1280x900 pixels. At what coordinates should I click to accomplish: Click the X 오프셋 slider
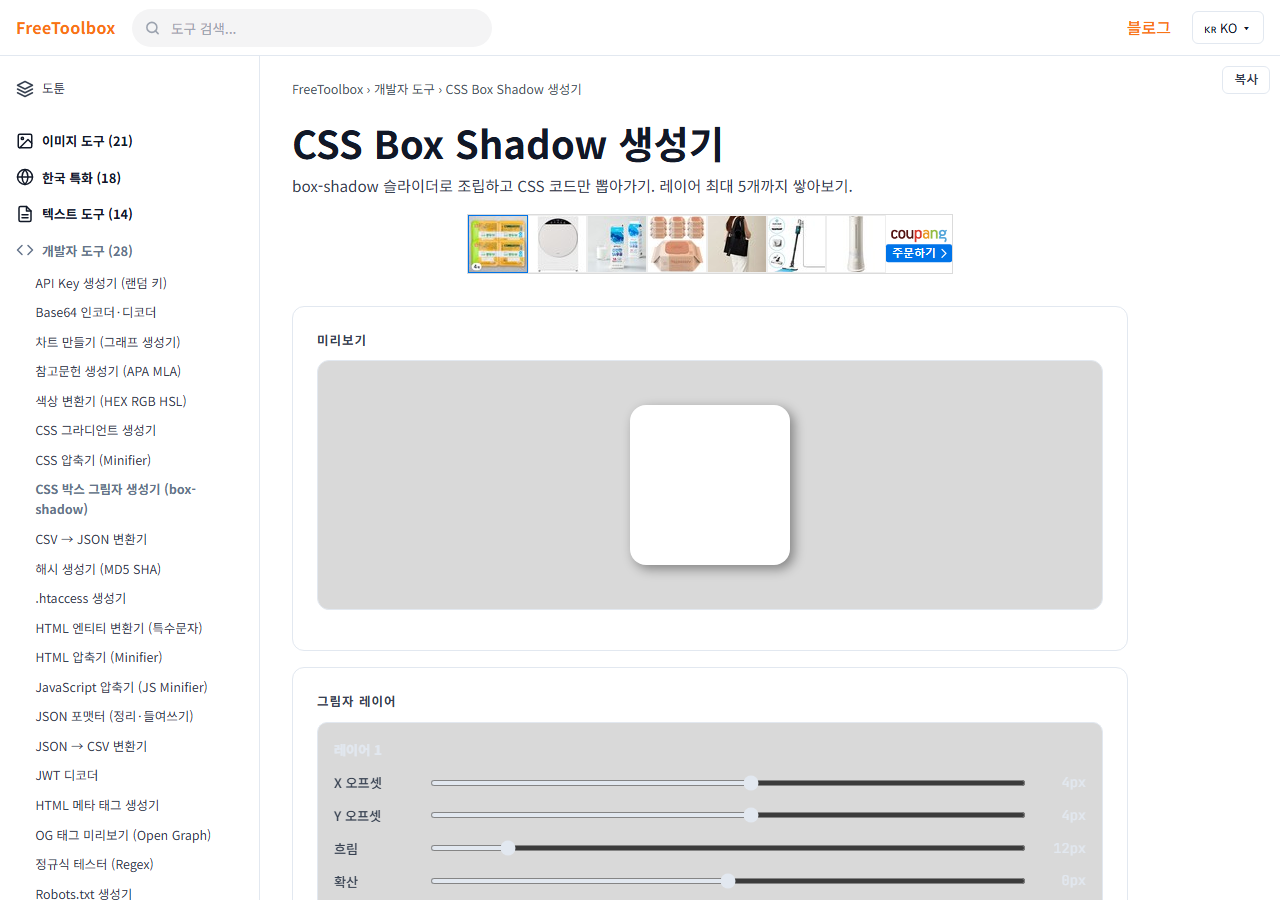(728, 783)
